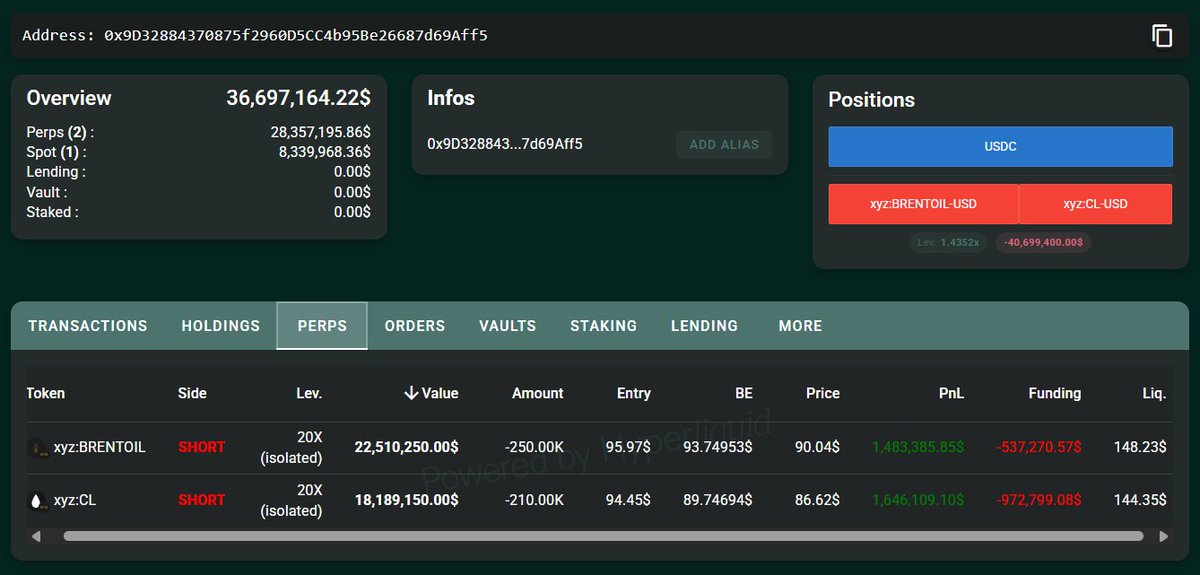Open the MORE tab menu

[x=800, y=326]
